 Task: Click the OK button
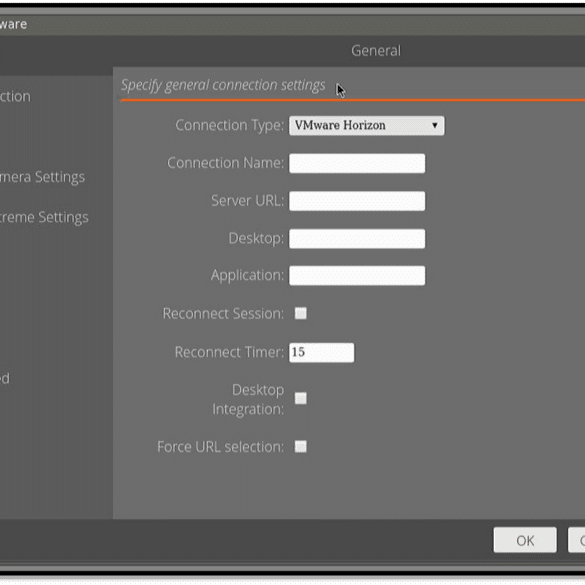click(525, 540)
